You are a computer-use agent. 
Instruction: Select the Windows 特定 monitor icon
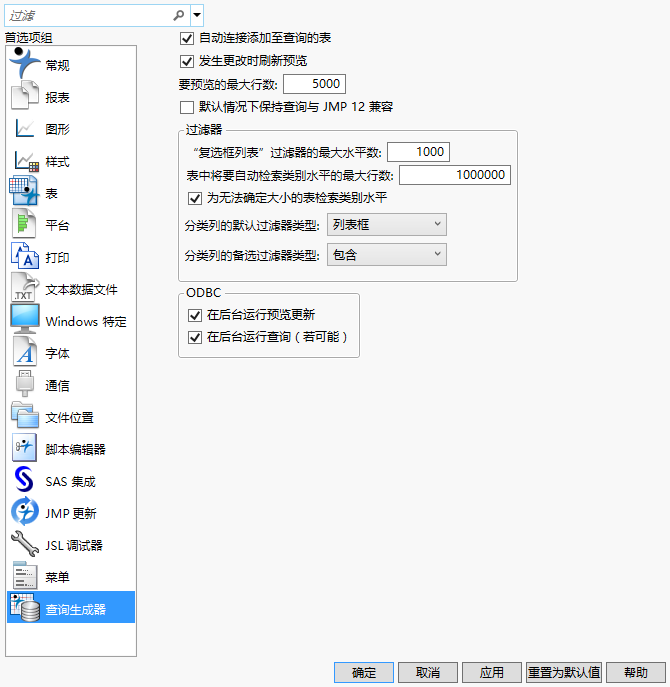point(25,319)
